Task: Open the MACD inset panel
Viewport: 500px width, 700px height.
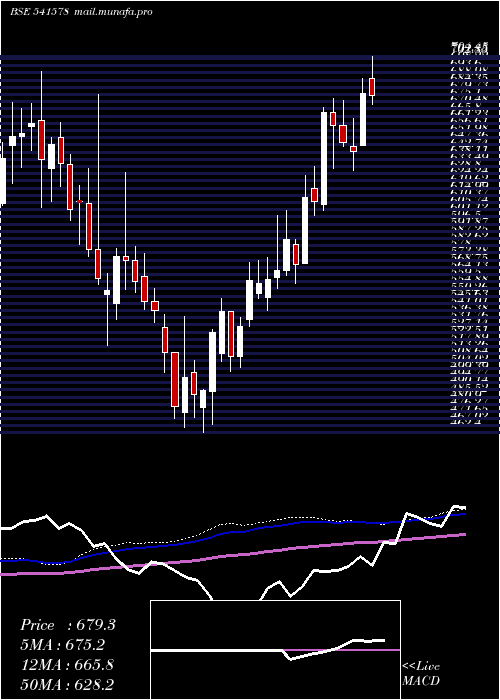Action: tap(275, 650)
